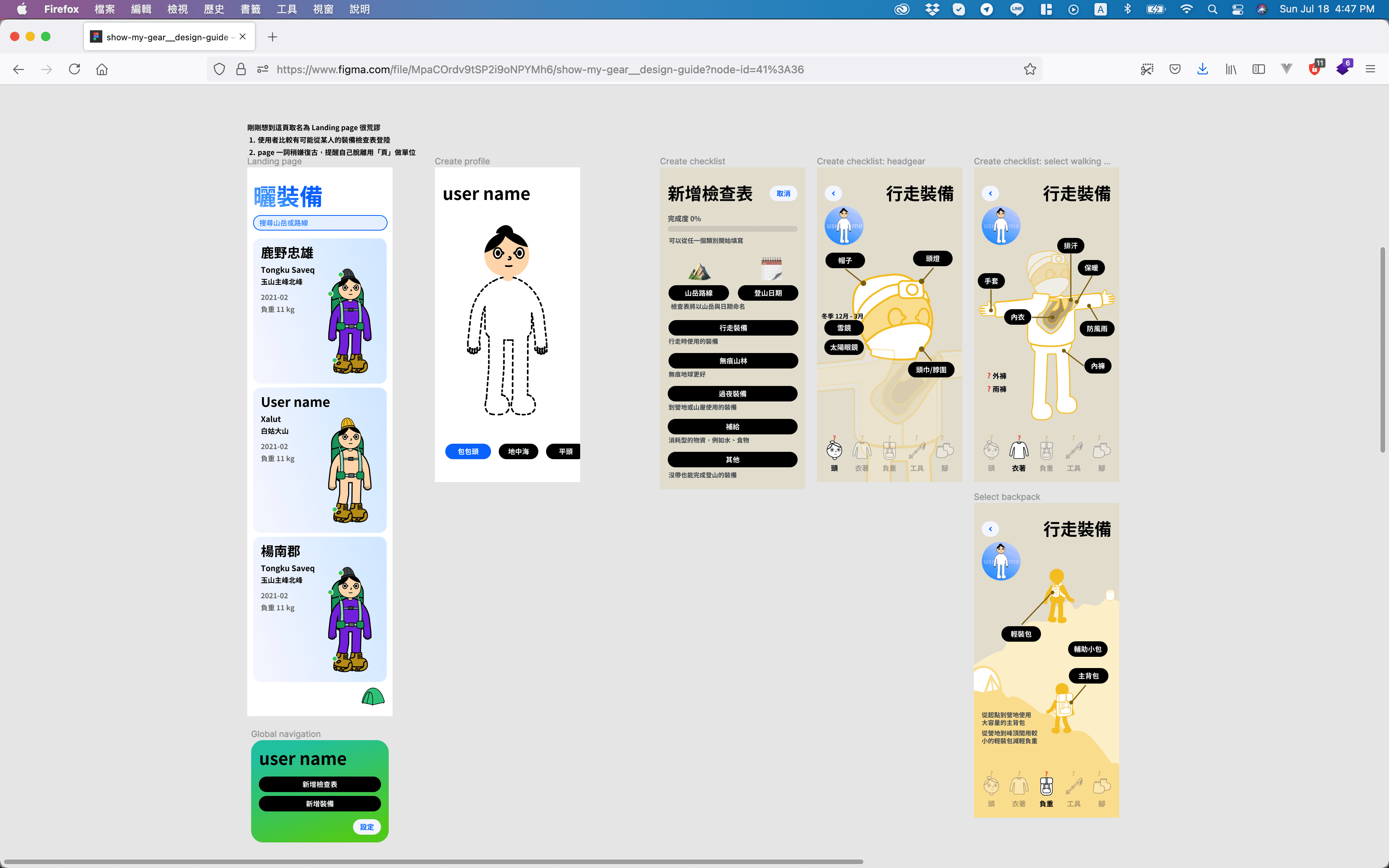Image resolution: width=1389 pixels, height=868 pixels.
Task: Click the 防風雨 clothing label
Action: click(x=1097, y=328)
